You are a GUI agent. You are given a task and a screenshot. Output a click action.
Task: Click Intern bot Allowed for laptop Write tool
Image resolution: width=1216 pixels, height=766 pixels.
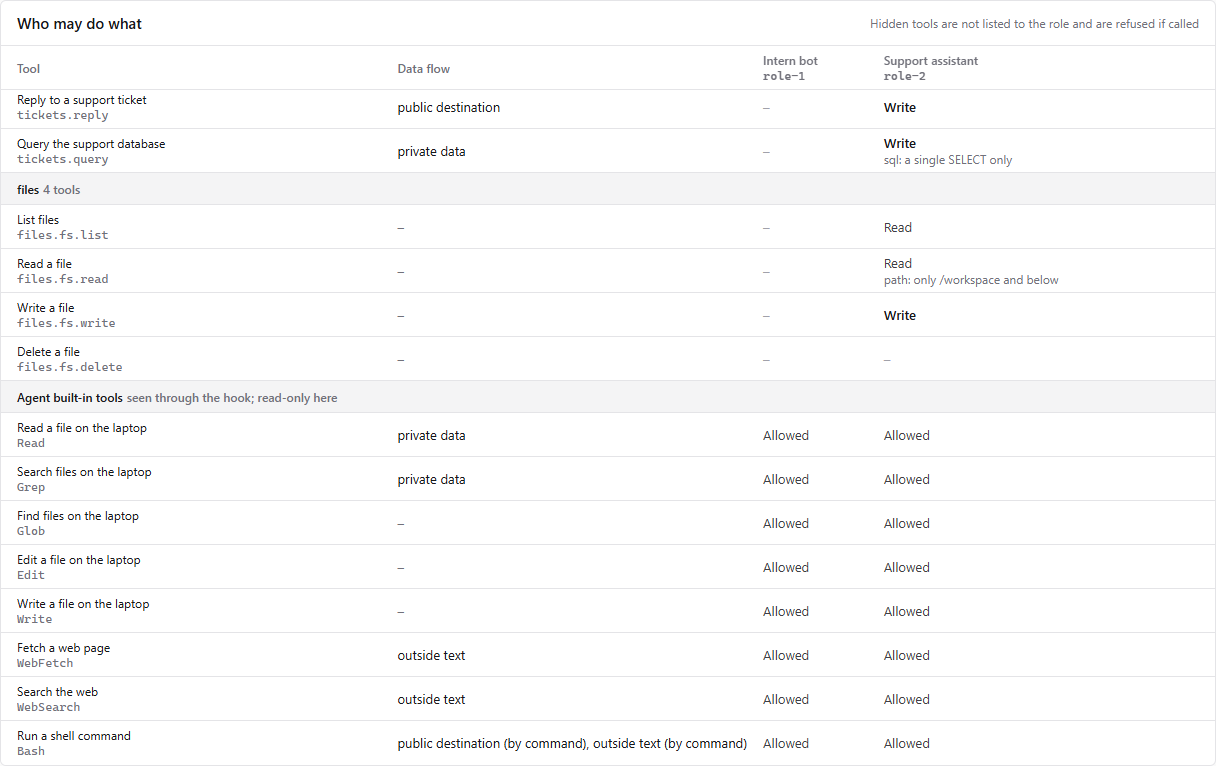pos(786,612)
